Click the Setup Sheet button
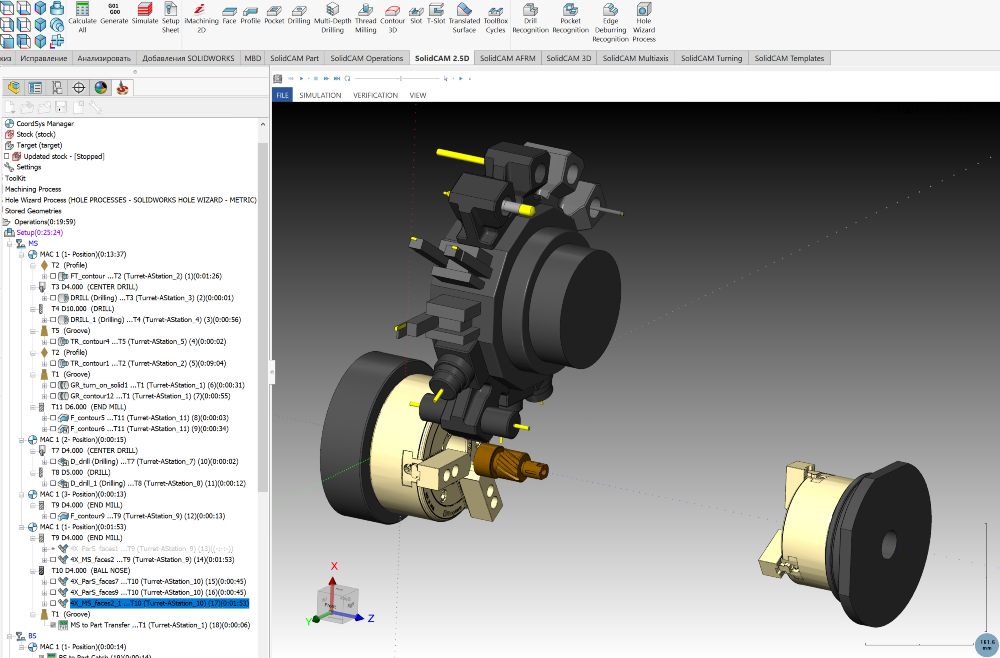Viewport: 1000px width, 658px height. (x=170, y=18)
